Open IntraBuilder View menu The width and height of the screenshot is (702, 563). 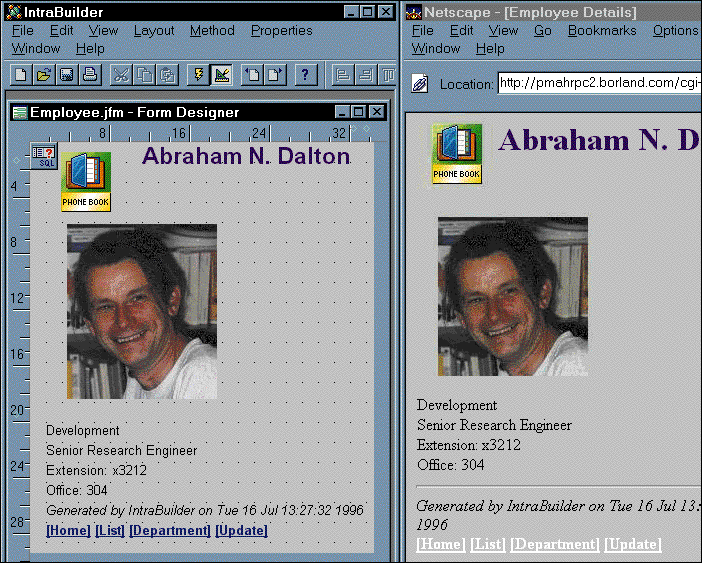click(103, 30)
